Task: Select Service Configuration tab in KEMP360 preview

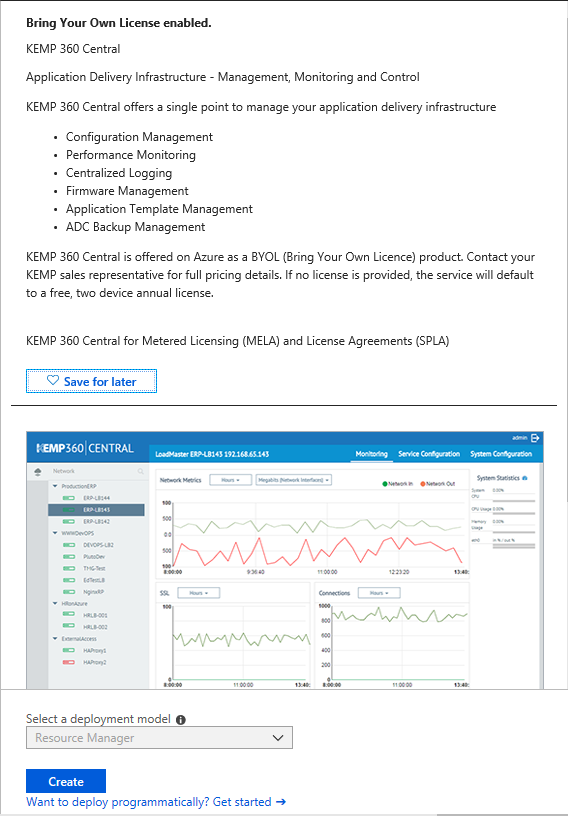Action: pos(429,454)
